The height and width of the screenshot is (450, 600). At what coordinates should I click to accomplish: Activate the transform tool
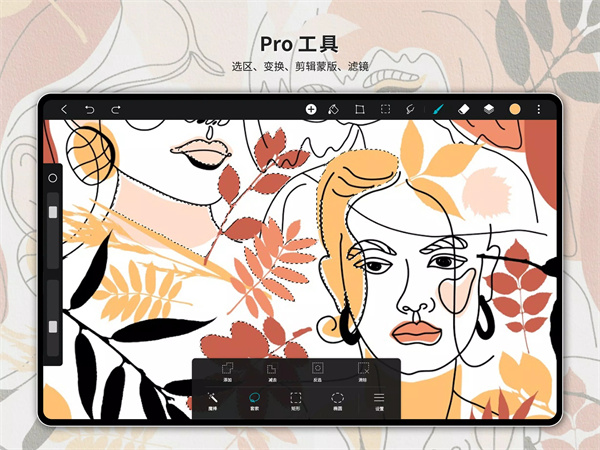pos(360,109)
